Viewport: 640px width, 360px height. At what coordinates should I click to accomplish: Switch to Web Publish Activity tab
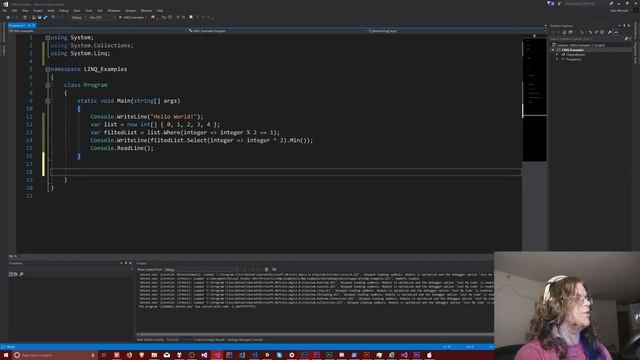tap(150, 340)
